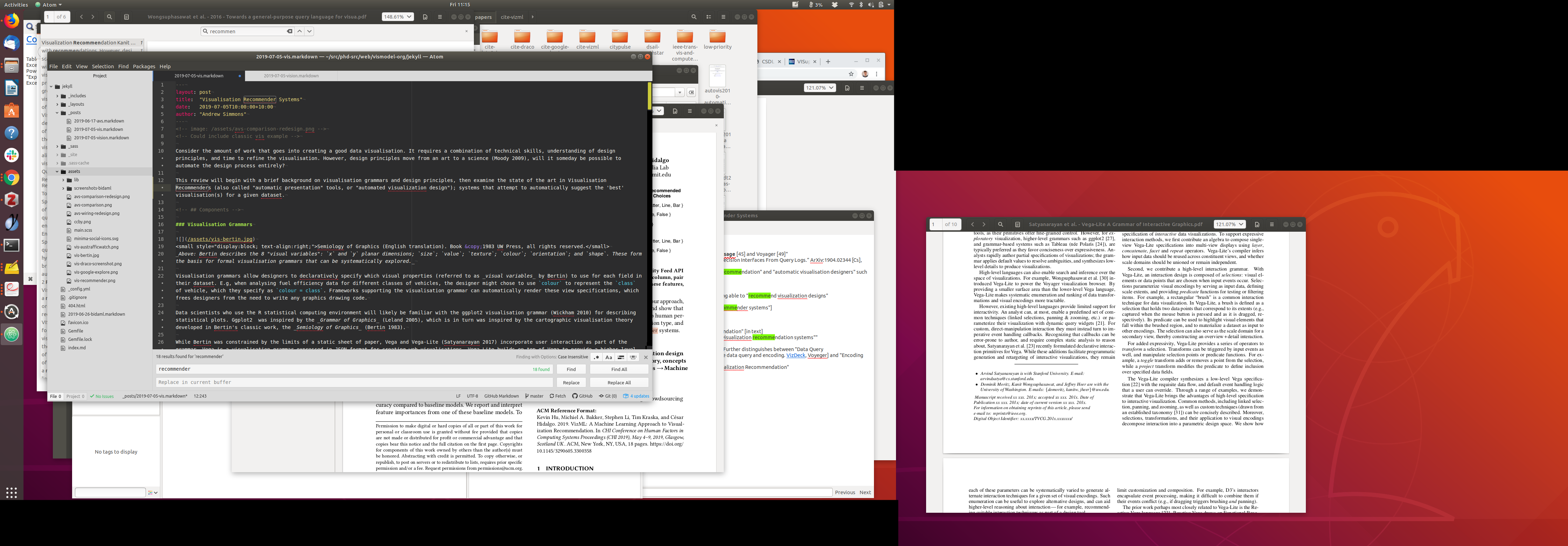Image resolution: width=1568 pixels, height=546 pixels.
Task: Open the Packages menu in Atom
Action: point(143,66)
